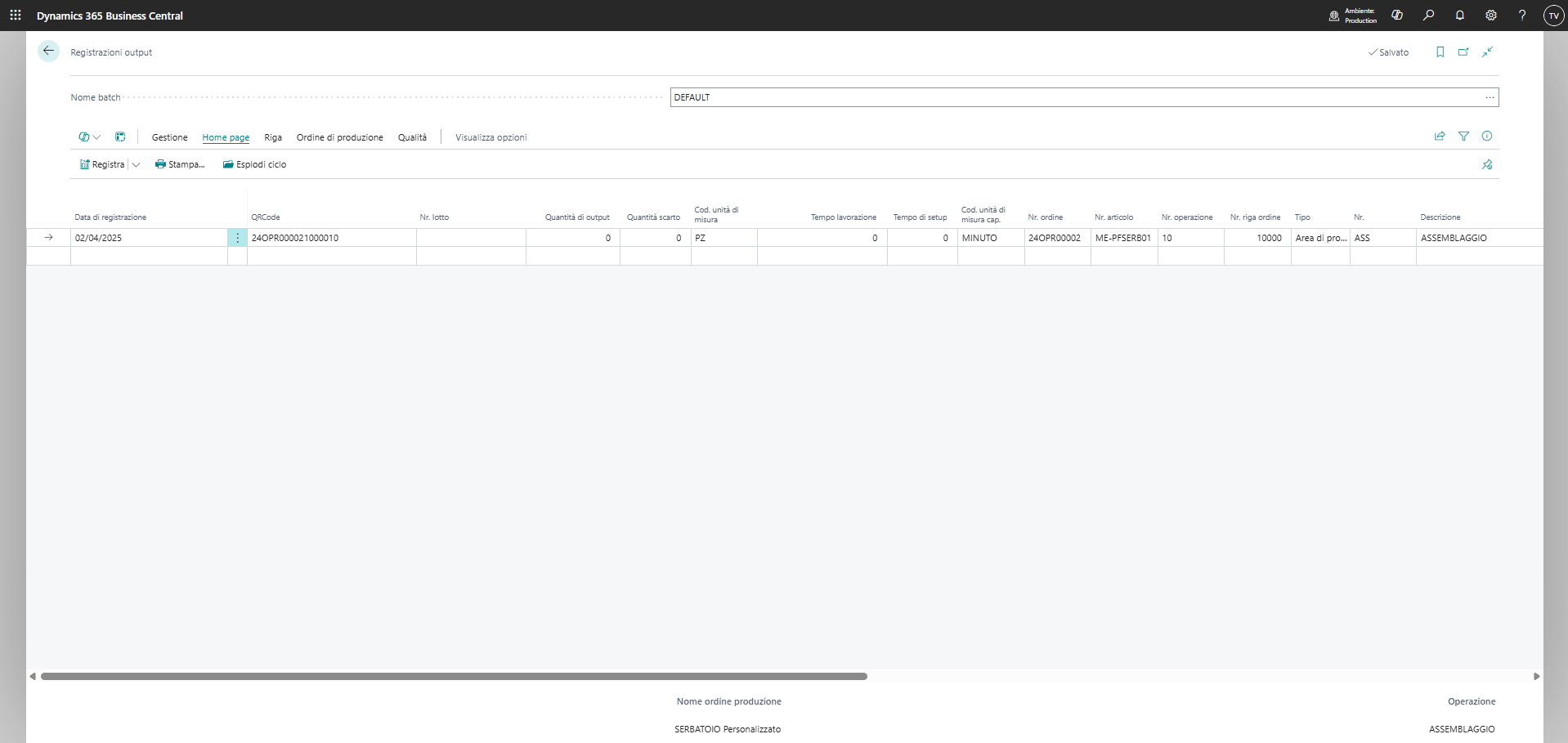The height and width of the screenshot is (743, 1568).
Task: Toggle the filter pane funnel icon
Action: pos(1463,137)
